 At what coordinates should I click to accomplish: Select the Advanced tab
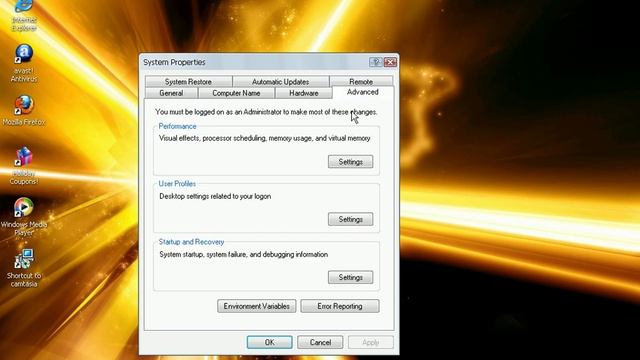[362, 92]
